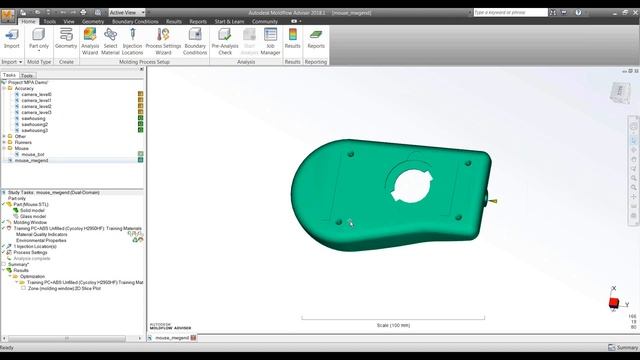The height and width of the screenshot is (360, 640).
Task: Click the Training PC+ABS material task
Action: pyautogui.click(x=78, y=228)
